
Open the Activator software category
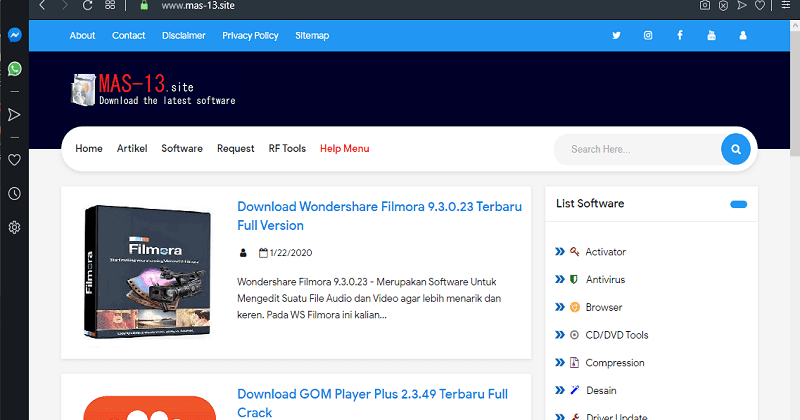click(605, 252)
